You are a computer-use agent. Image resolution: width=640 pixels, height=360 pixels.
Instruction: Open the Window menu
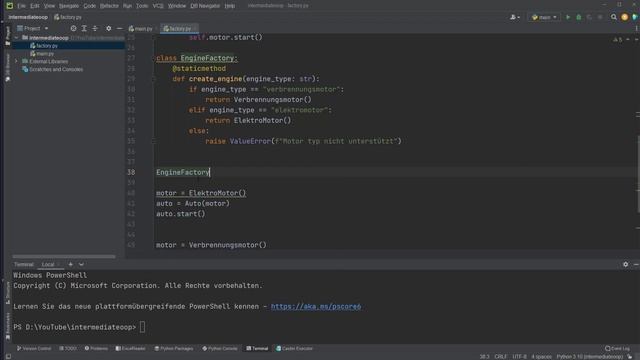click(177, 6)
